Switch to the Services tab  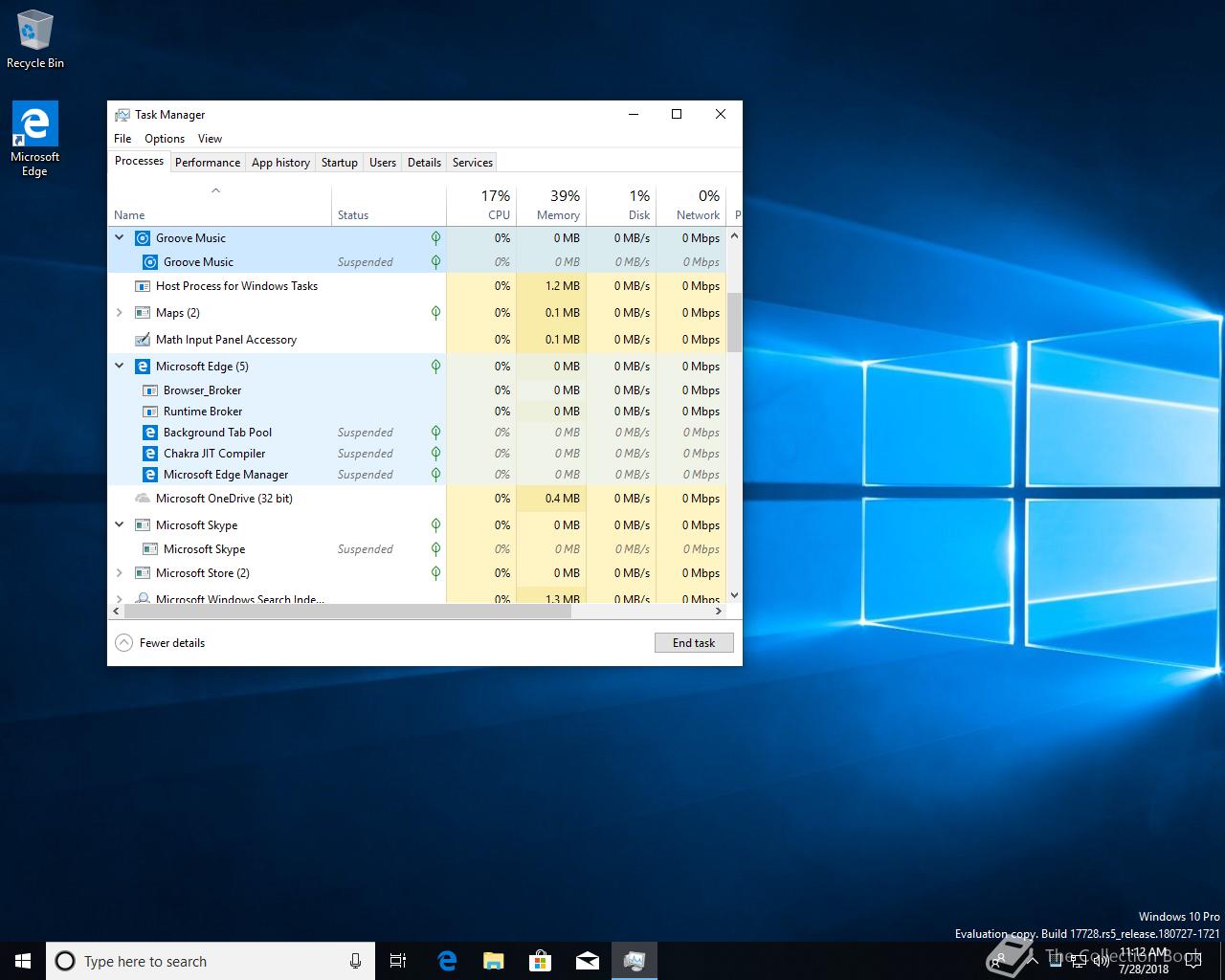click(473, 163)
